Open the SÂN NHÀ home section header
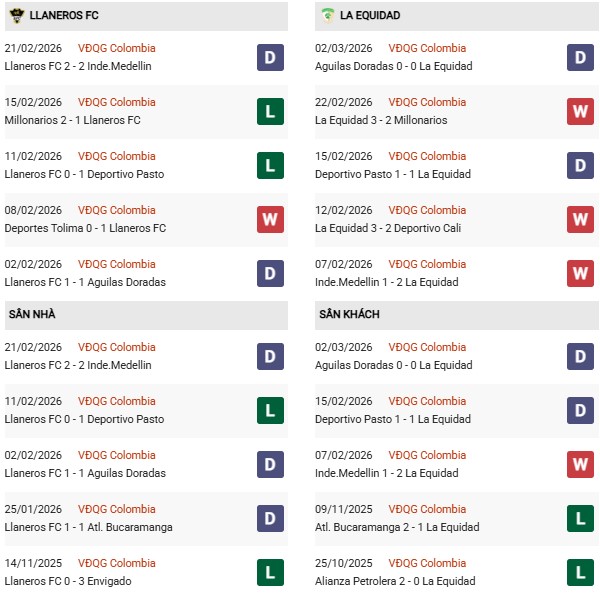The width and height of the screenshot is (600, 594). 33,314
